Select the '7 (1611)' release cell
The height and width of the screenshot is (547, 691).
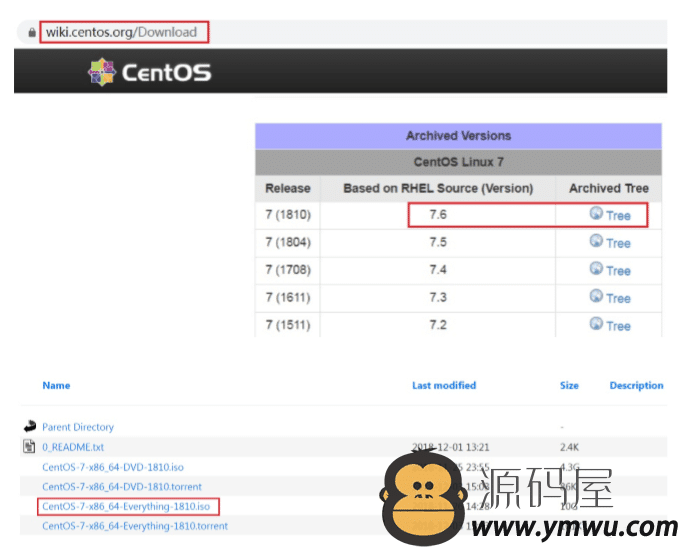pos(288,298)
